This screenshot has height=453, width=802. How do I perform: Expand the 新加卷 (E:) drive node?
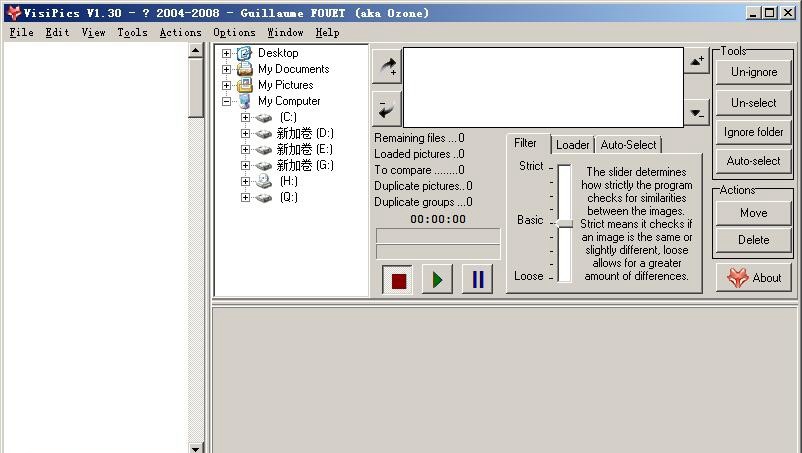(x=246, y=149)
